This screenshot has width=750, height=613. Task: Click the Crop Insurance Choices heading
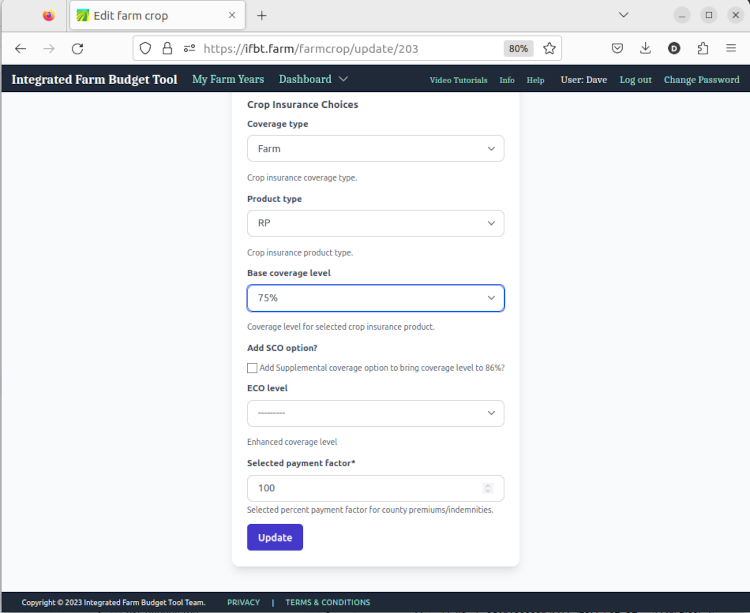(303, 105)
